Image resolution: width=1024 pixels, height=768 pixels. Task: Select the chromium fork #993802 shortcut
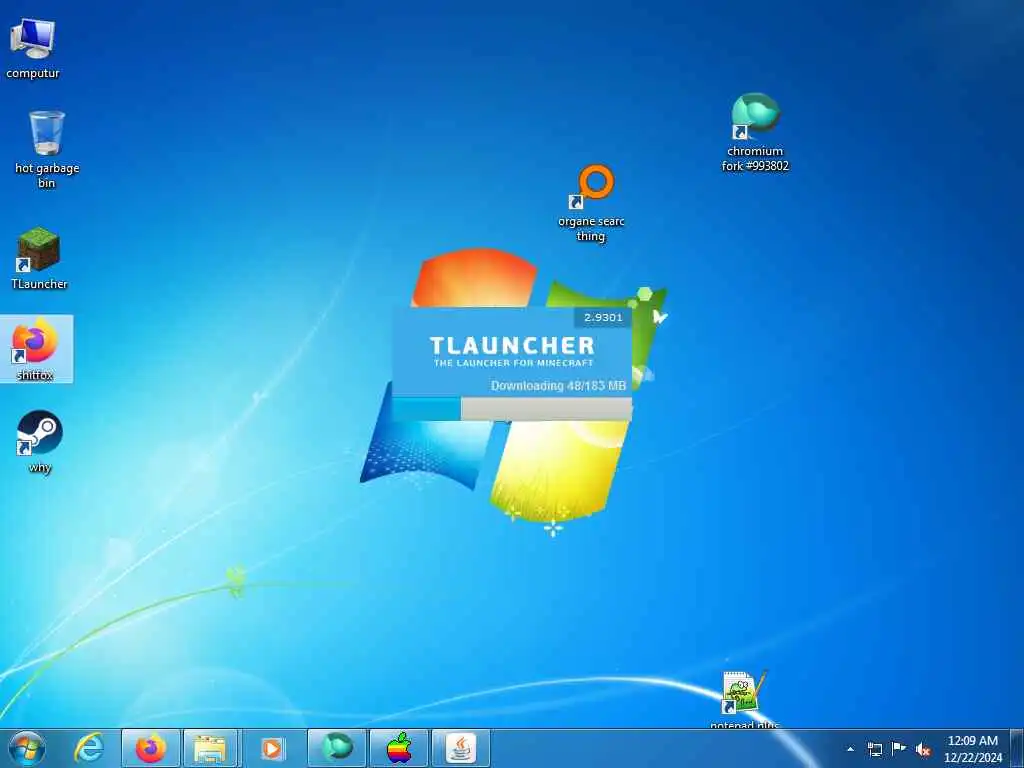tap(755, 133)
